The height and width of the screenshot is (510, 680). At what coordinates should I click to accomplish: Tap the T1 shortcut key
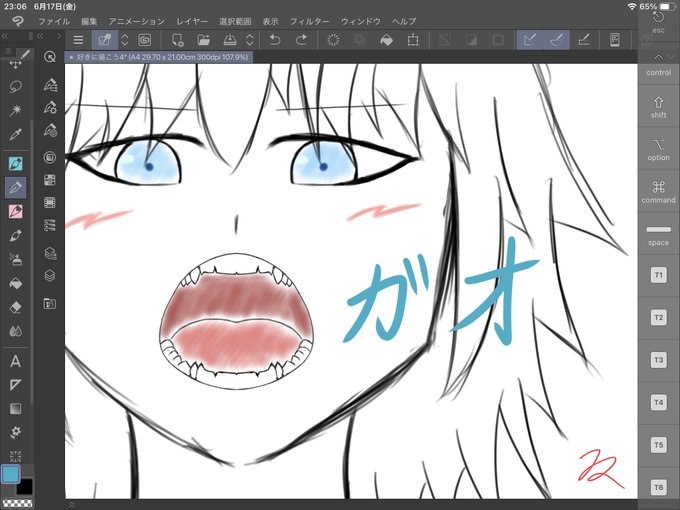pyautogui.click(x=658, y=275)
